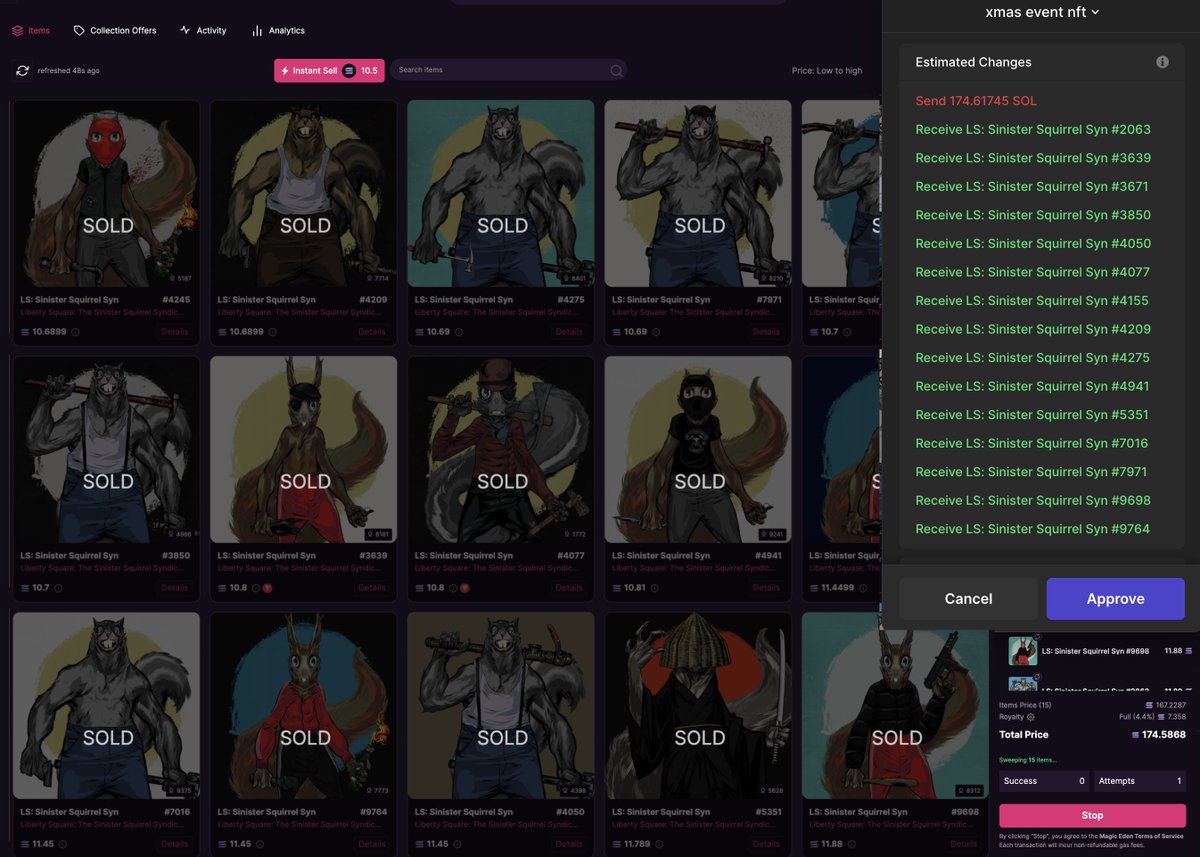Image resolution: width=1200 pixels, height=857 pixels.
Task: Click the Estimated Changes info icon
Action: click(1162, 62)
